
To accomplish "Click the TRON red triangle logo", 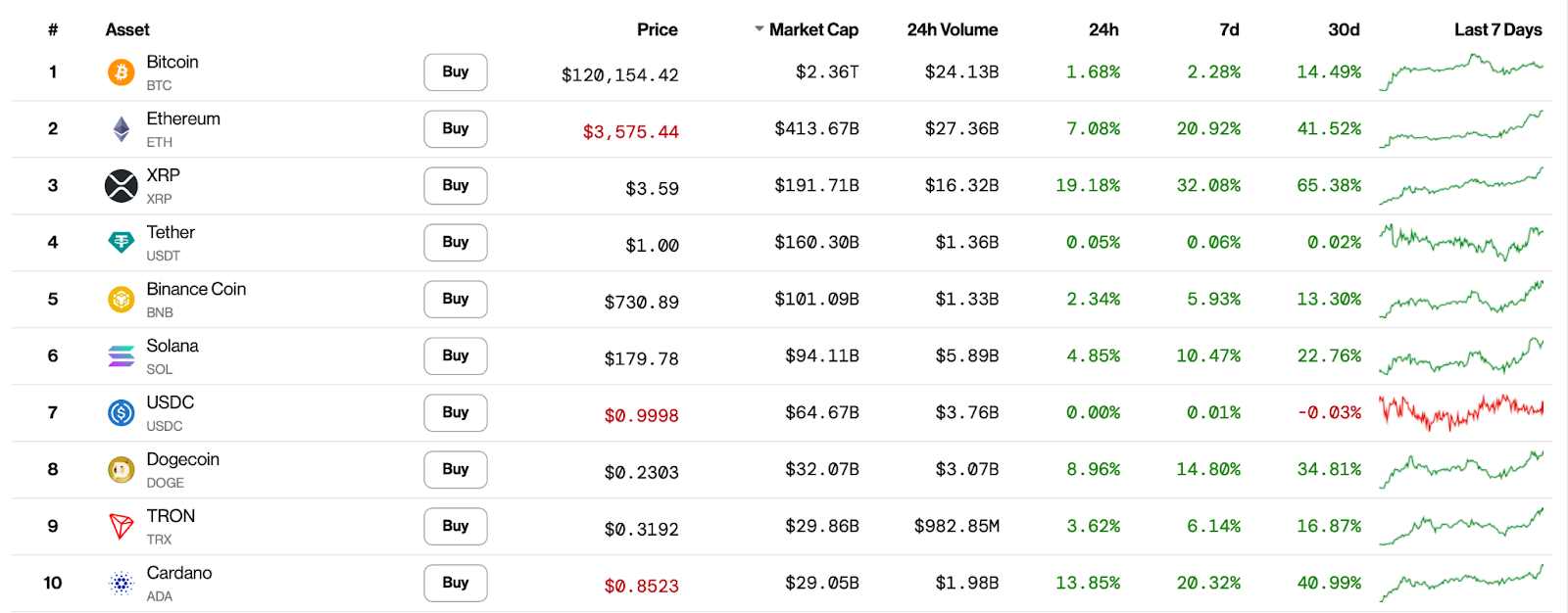I will [121, 527].
